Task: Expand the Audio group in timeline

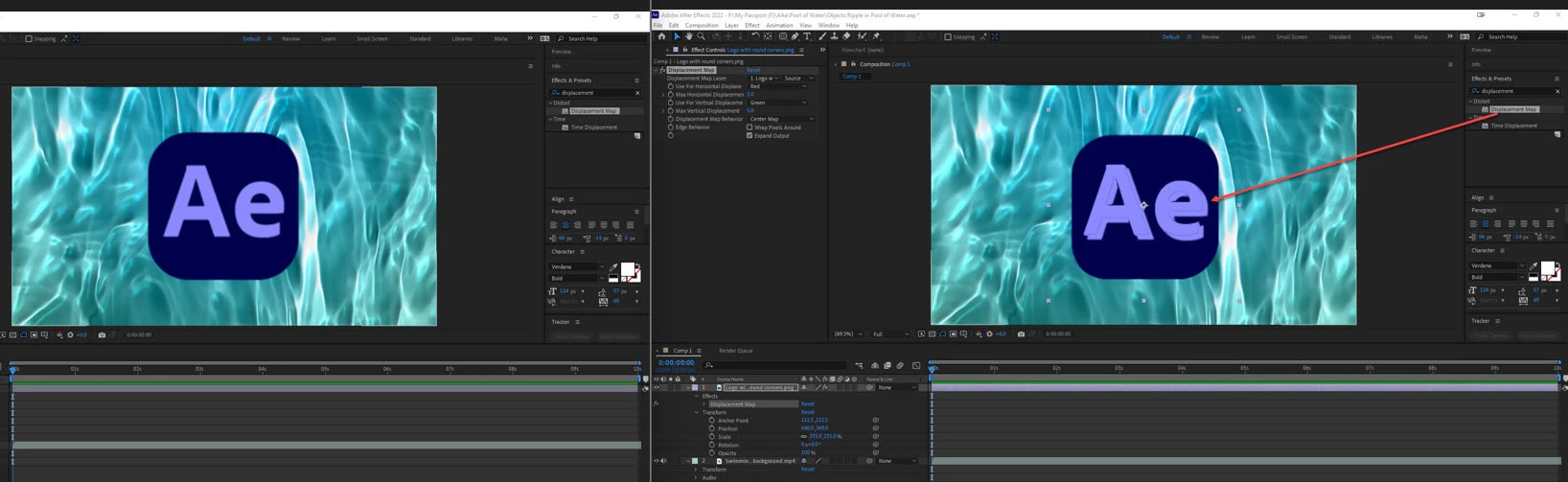Action: (695, 477)
